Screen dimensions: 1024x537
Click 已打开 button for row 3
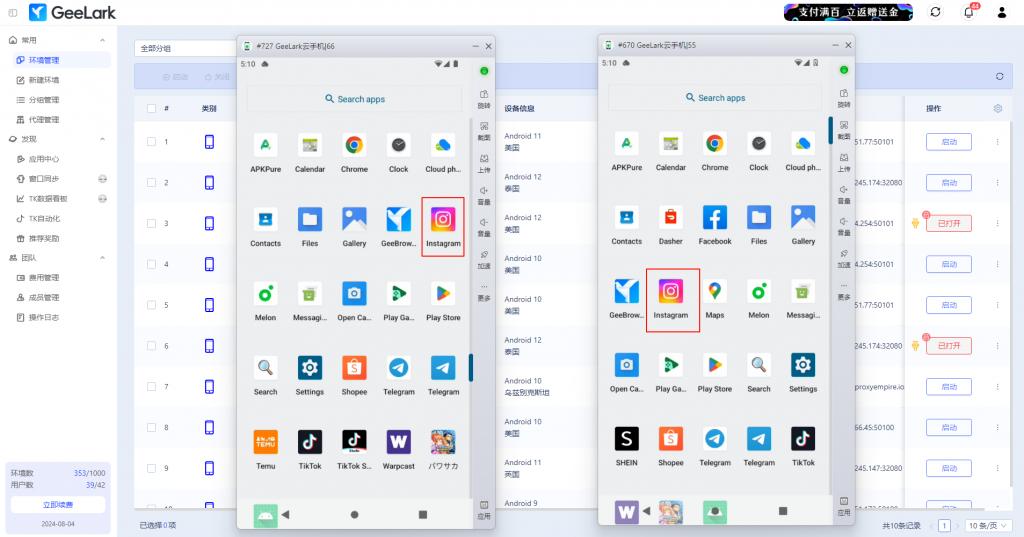click(948, 223)
